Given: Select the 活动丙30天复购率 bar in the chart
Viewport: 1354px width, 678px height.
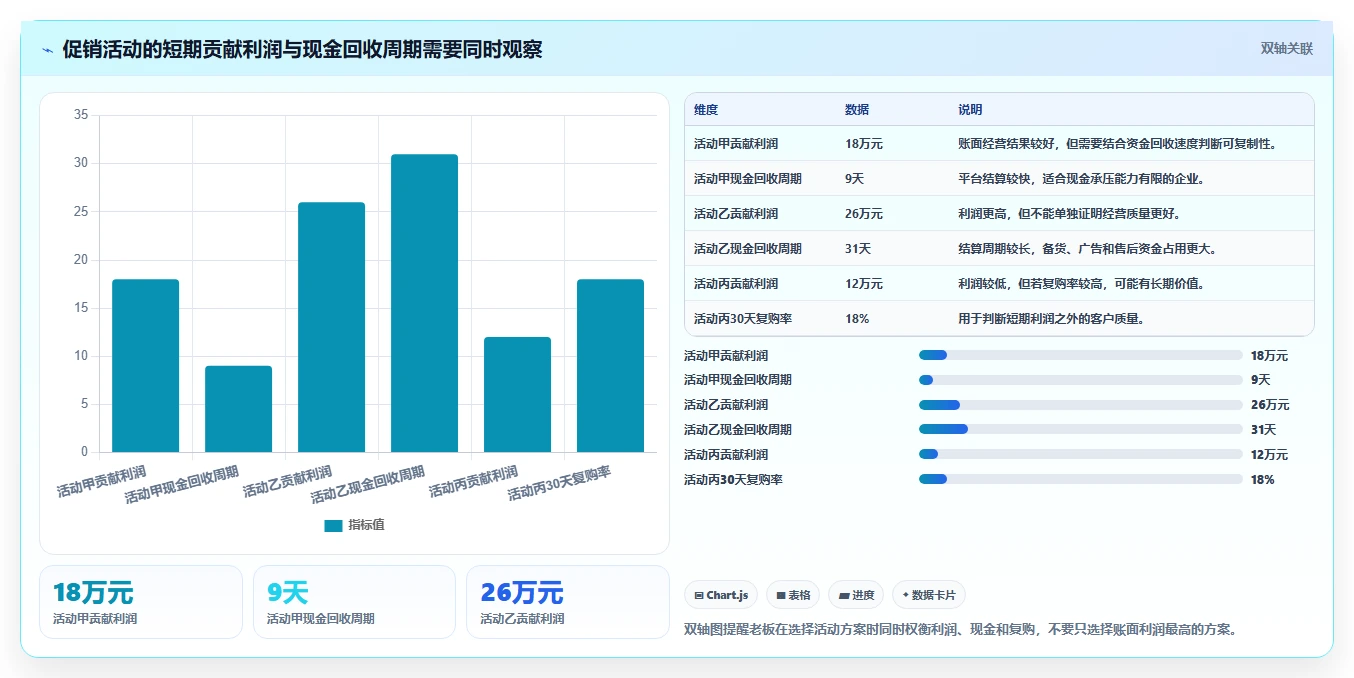Looking at the screenshot, I should point(610,366).
